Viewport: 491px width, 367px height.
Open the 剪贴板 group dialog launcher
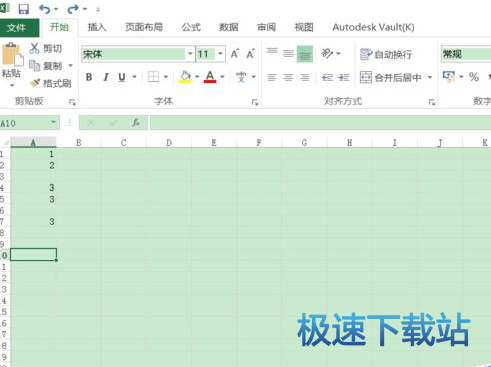(72, 102)
